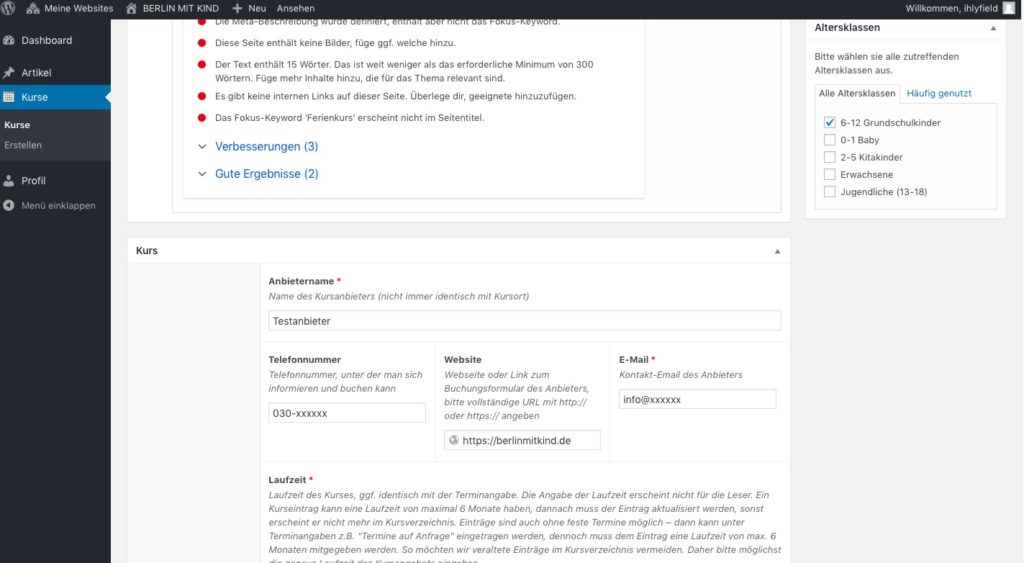Image resolution: width=1024 pixels, height=563 pixels.
Task: Click the Erstellen submenu link
Action: pyautogui.click(x=23, y=145)
